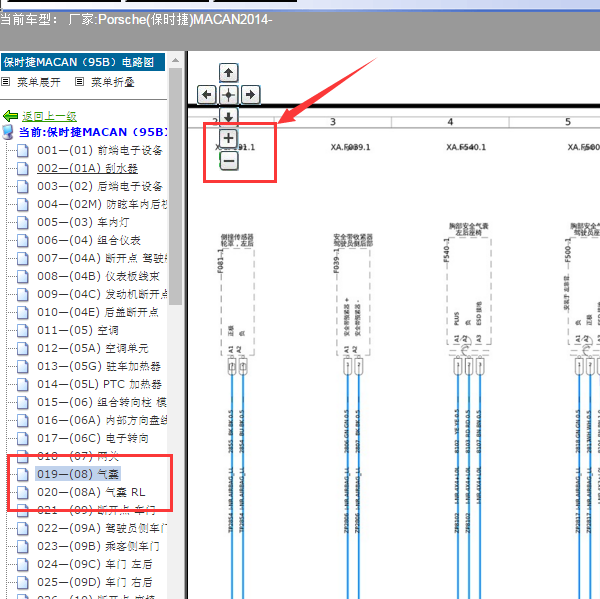Screen dimensions: 600x599
Task: Zoom out with minus button
Action: coord(228,161)
